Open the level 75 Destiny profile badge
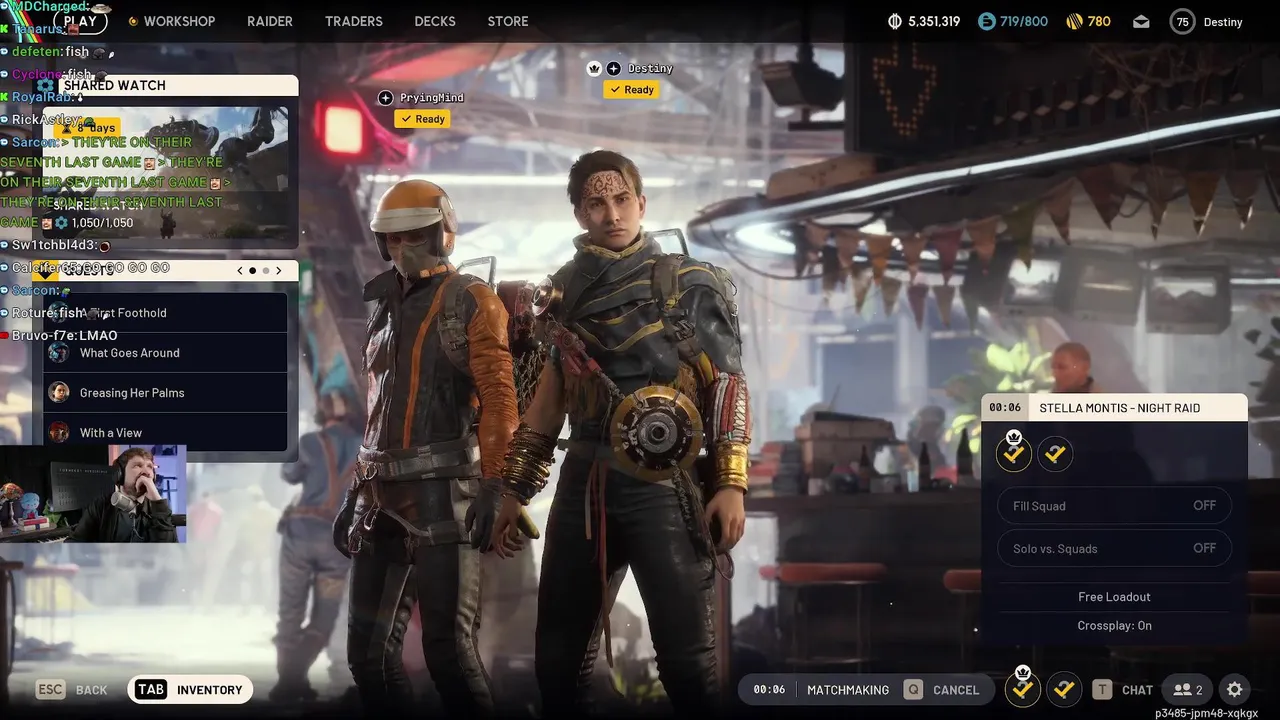The width and height of the screenshot is (1280, 720). point(1207,21)
